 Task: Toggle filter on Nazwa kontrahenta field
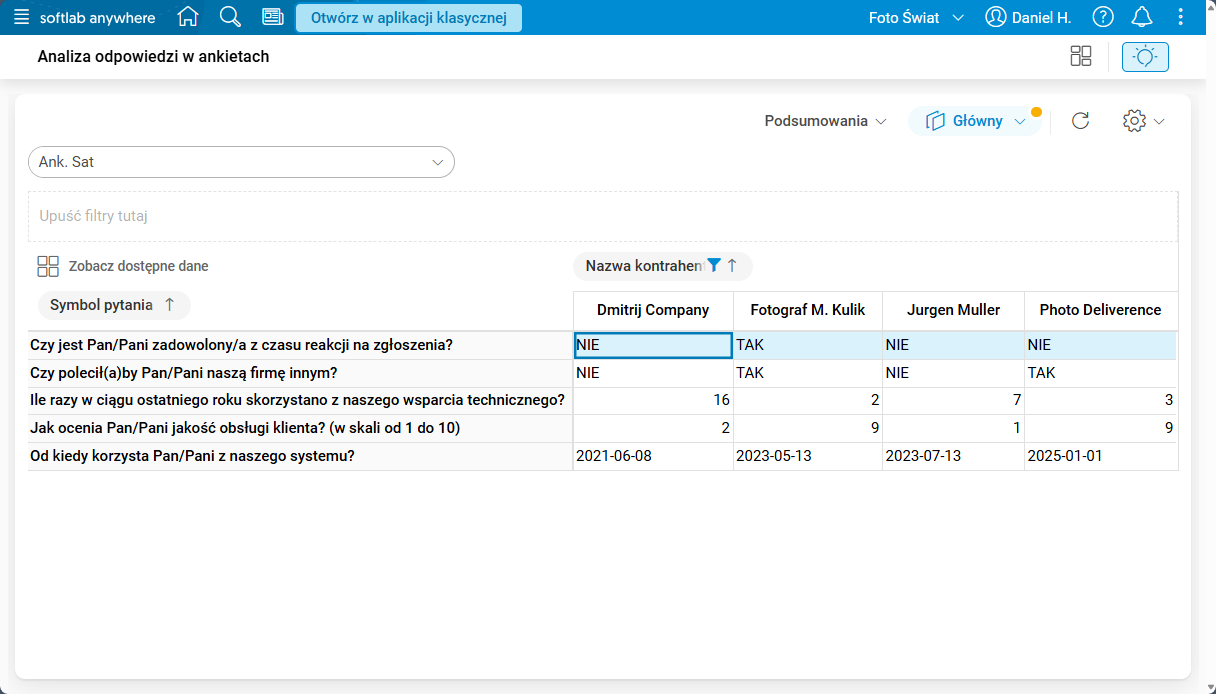[x=713, y=265]
